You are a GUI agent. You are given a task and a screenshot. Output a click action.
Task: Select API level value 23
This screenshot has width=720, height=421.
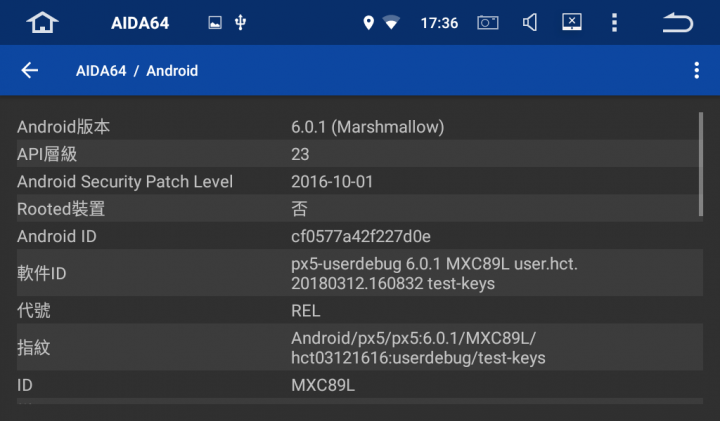pyautogui.click(x=300, y=154)
